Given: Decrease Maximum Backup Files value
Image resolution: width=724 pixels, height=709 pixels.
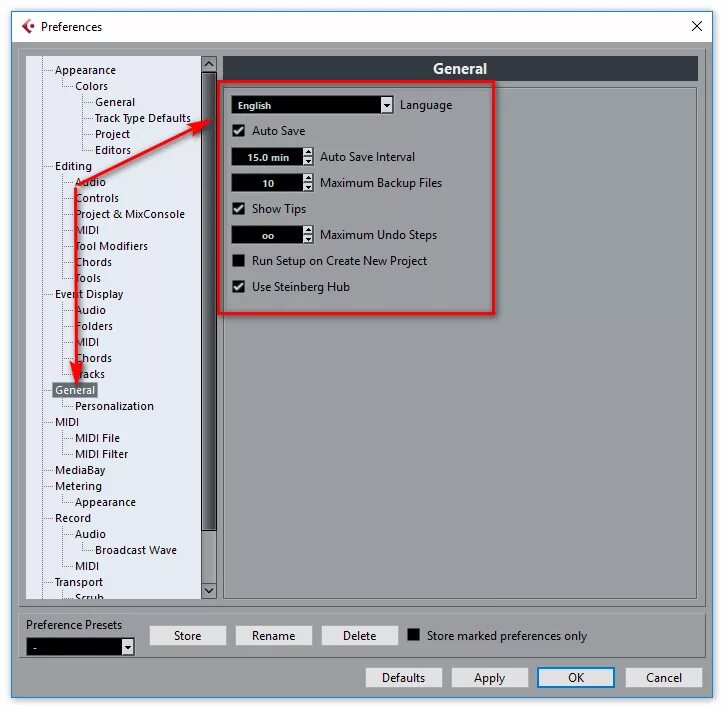Looking at the screenshot, I should (x=308, y=187).
